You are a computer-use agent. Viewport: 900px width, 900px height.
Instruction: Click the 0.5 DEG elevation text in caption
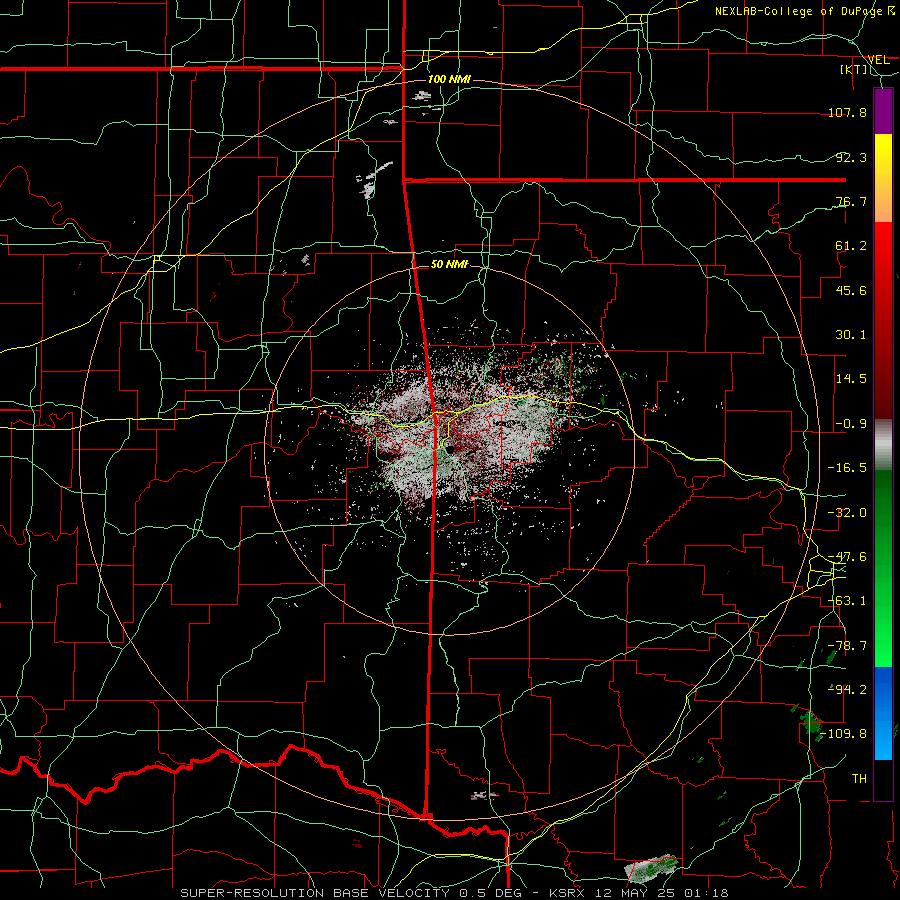(490, 893)
